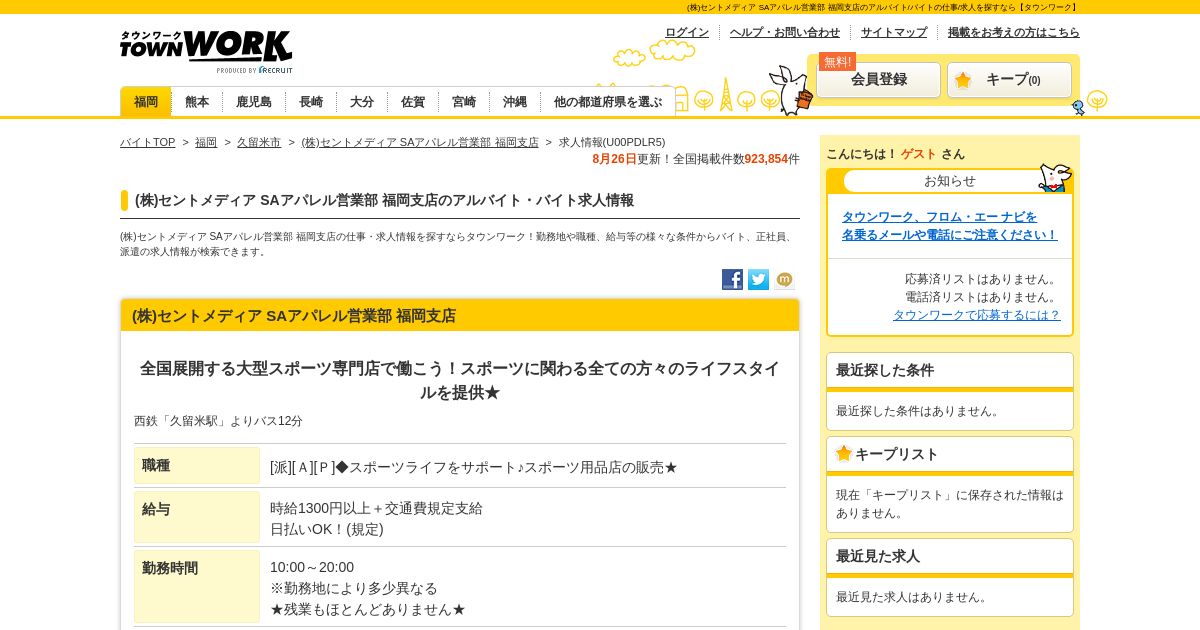
Task: Open the タウンワーク、フロム・エー ナビ warning notice link
Action: coord(949,226)
